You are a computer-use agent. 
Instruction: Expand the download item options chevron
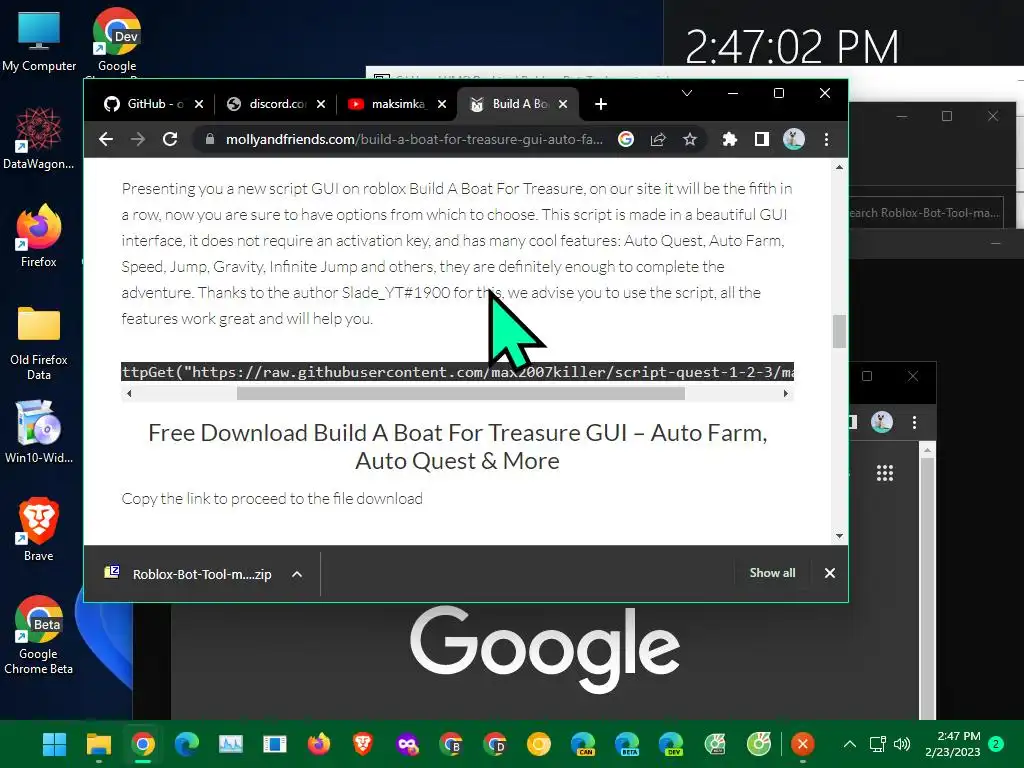(x=296, y=574)
